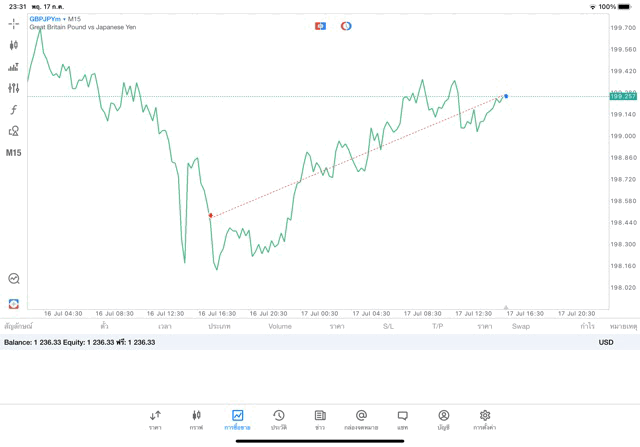Image resolution: width=640 pixels, height=447 pixels.
Task: Tap the Balance and Equity summary row
Action: [x=80, y=342]
